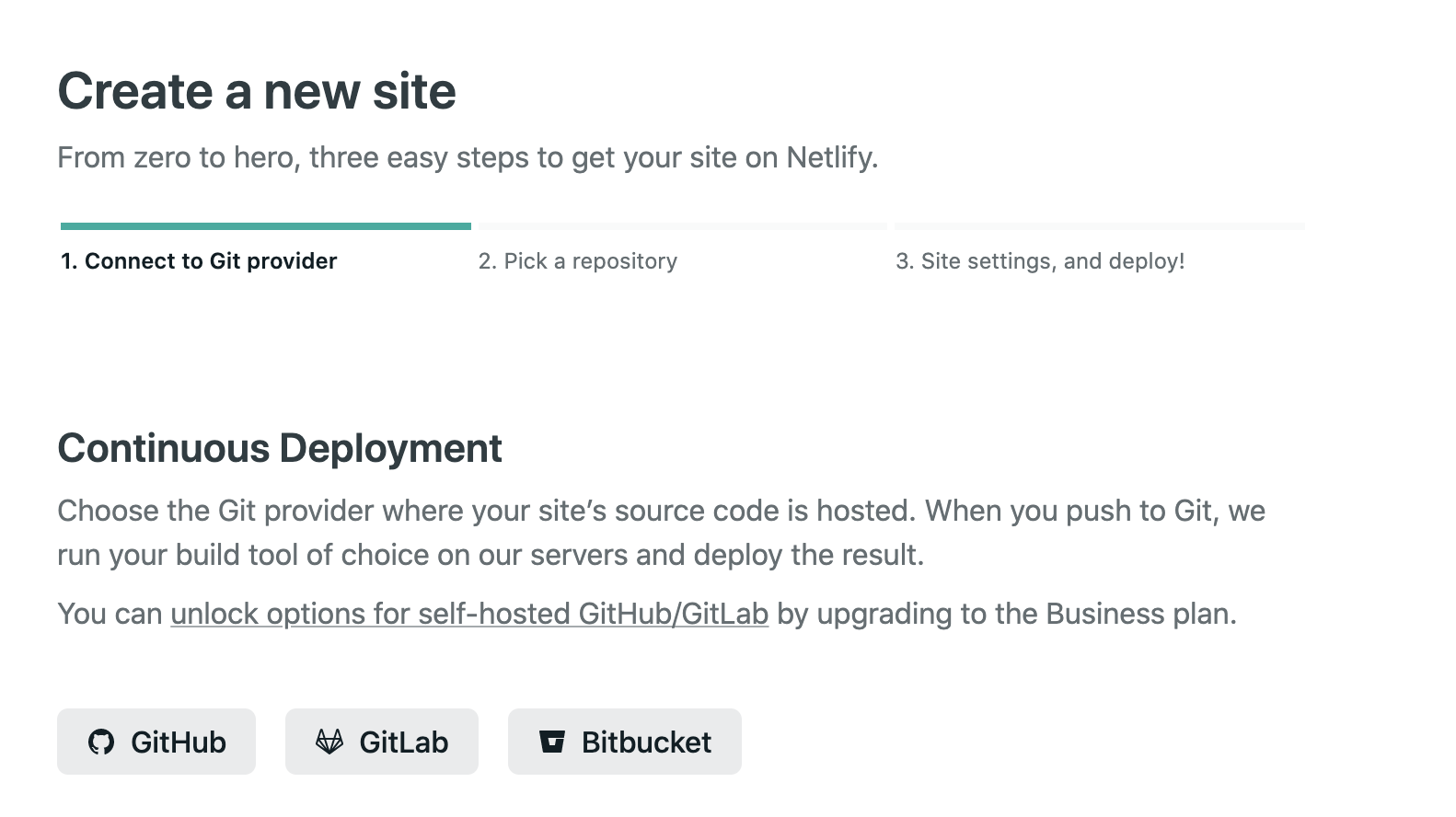Image resolution: width=1456 pixels, height=817 pixels.
Task: Open the unlock options for self-hosted GitHub/GitLab link
Action: pyautogui.click(x=469, y=614)
